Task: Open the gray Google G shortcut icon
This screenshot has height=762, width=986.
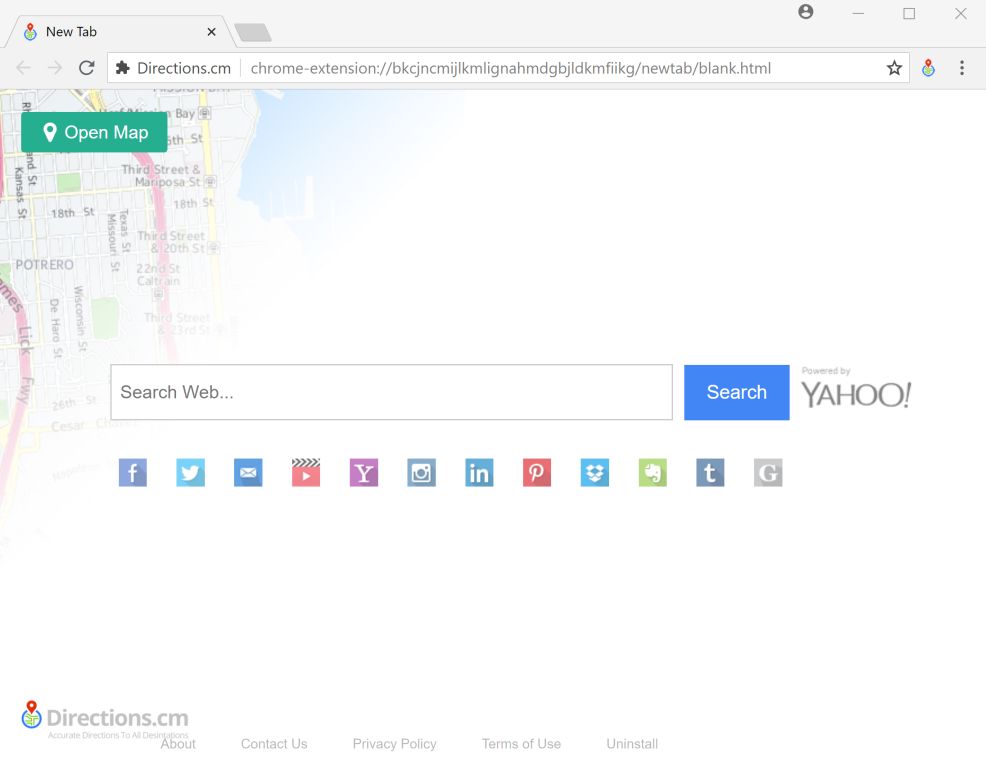Action: click(x=768, y=473)
